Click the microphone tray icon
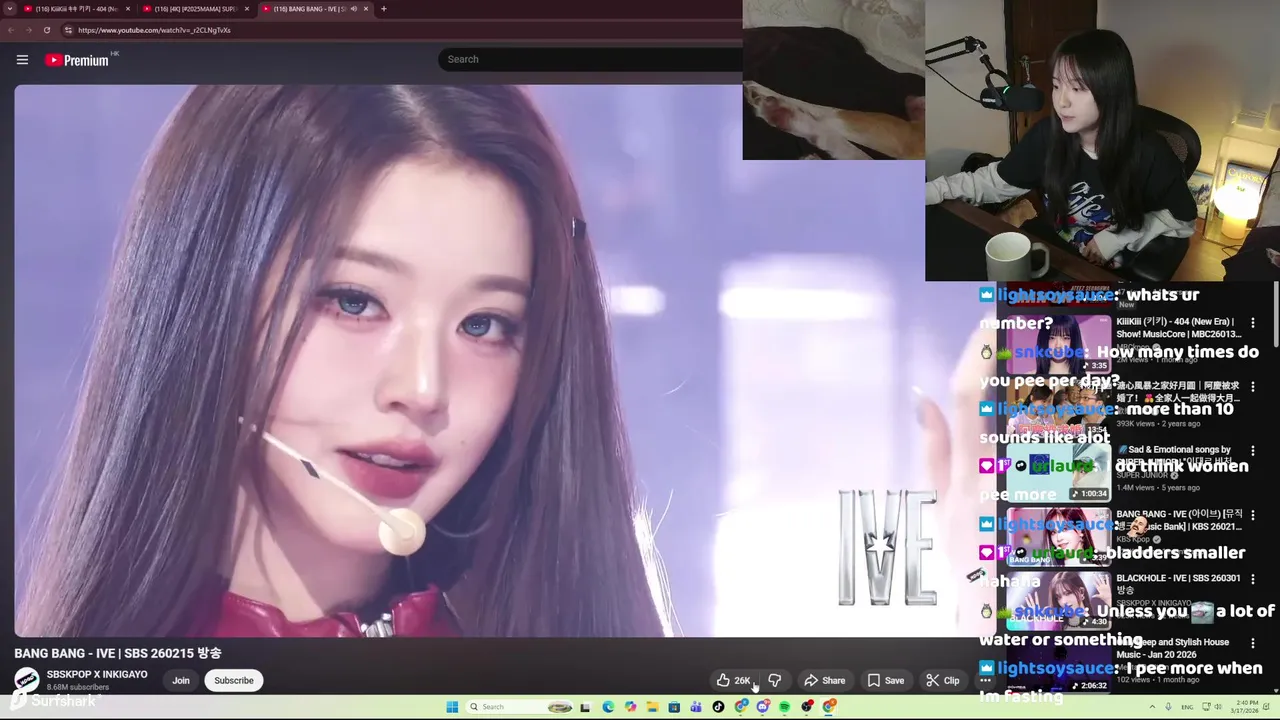Screen dimensions: 1280x720 click(x=1168, y=707)
